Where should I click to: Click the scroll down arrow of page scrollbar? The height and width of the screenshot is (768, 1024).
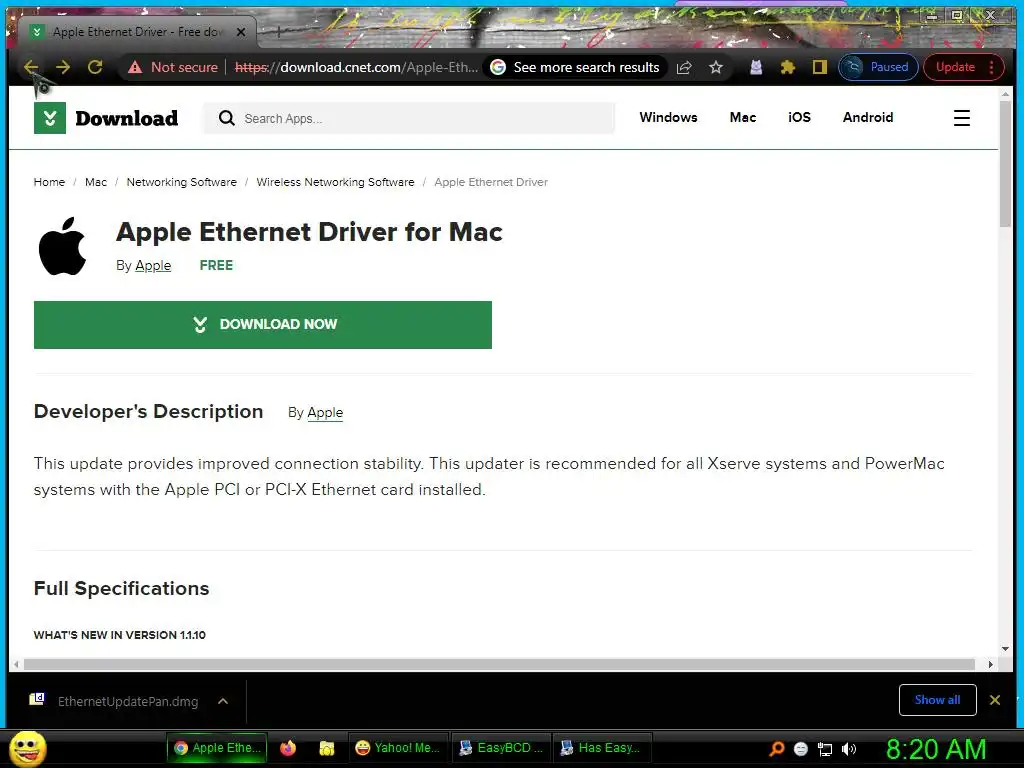click(x=1006, y=648)
